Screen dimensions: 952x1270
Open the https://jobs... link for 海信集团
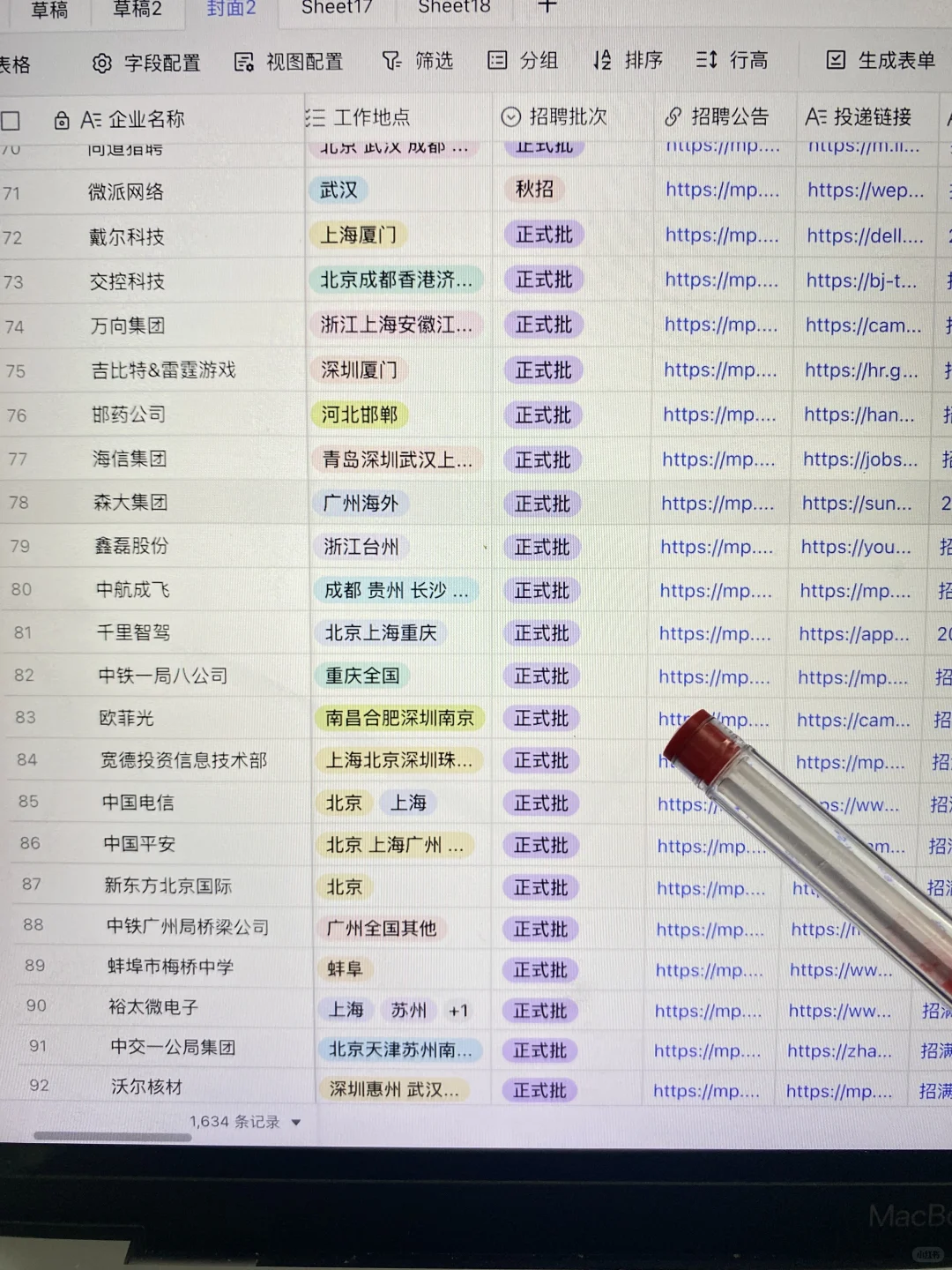pyautogui.click(x=860, y=459)
